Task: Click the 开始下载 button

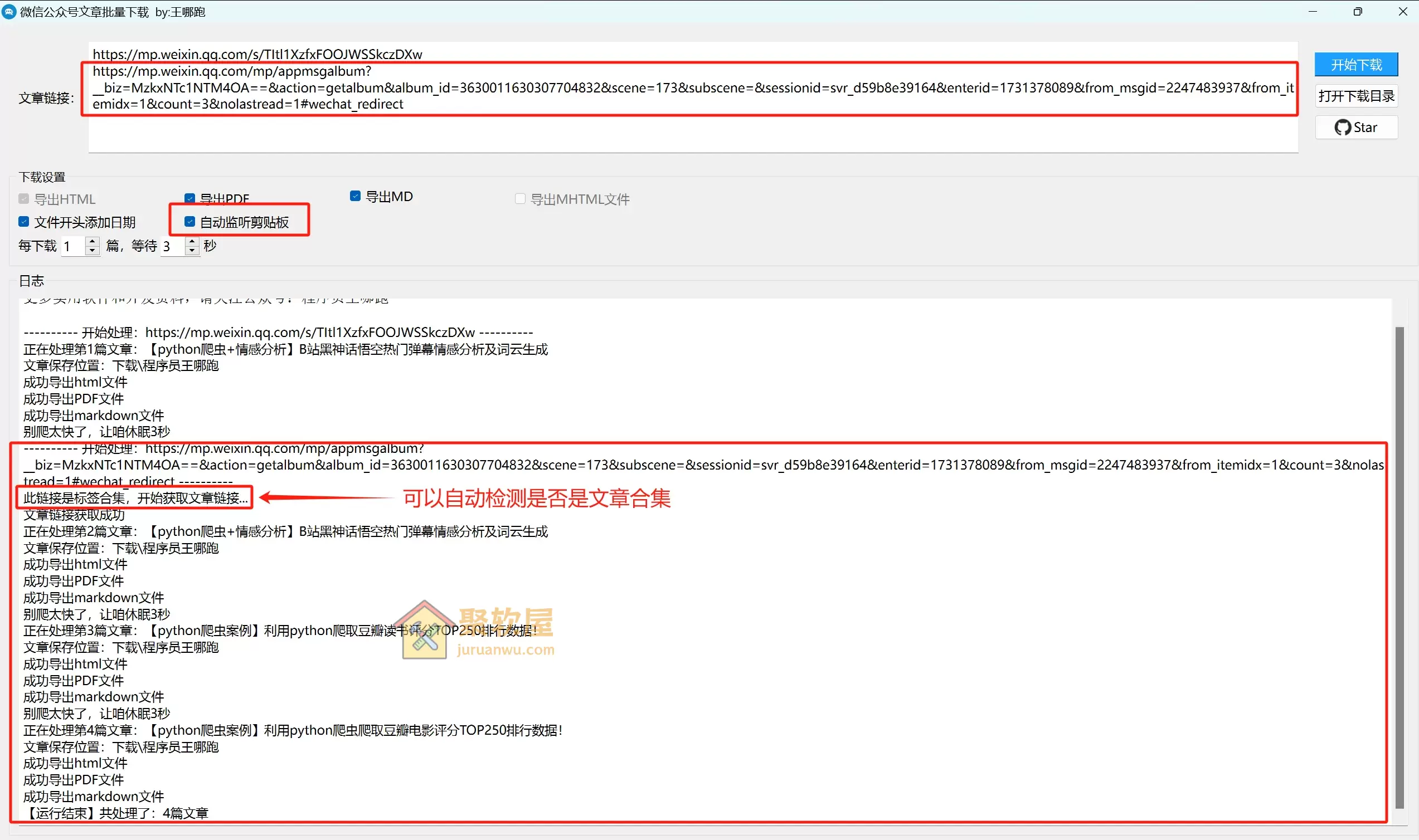Action: 1357,64
